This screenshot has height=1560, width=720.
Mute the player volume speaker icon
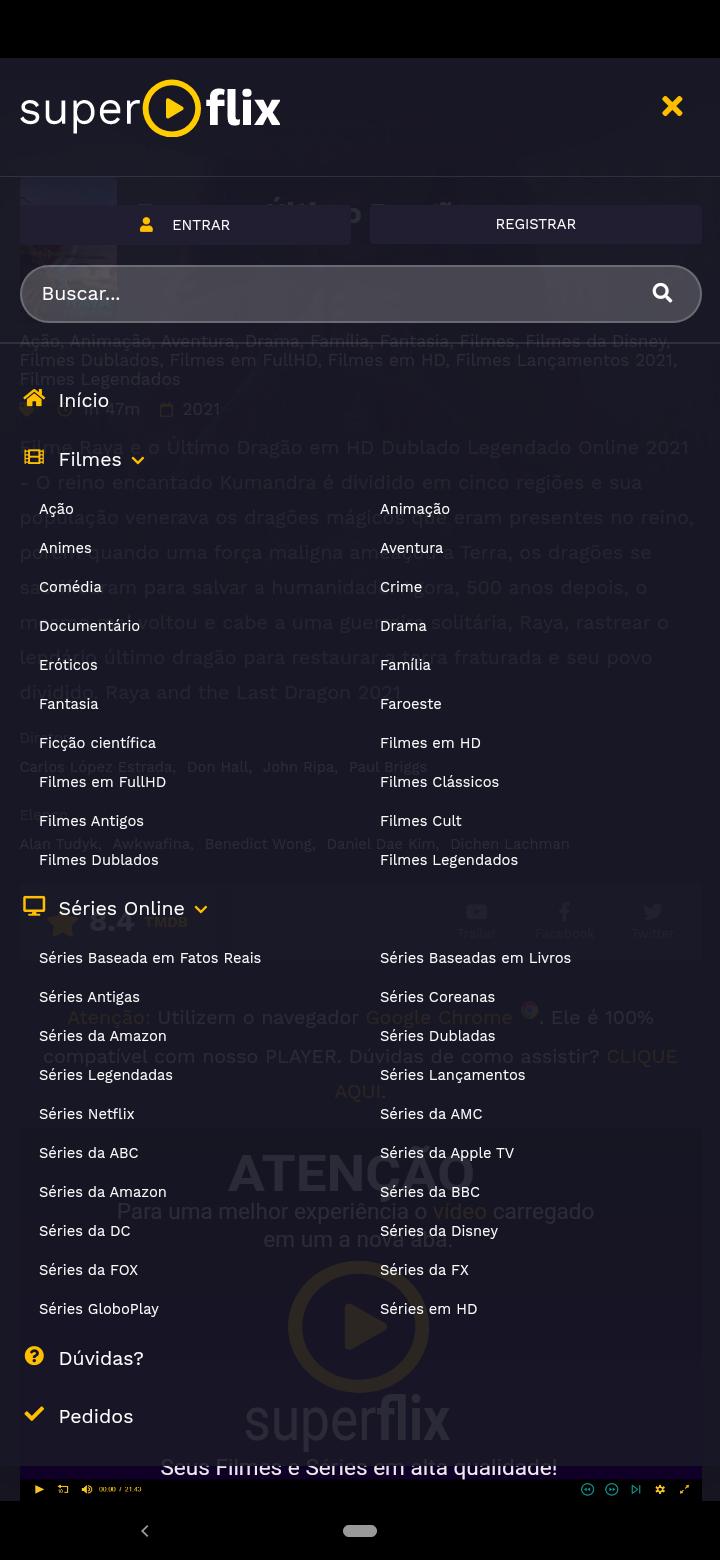click(x=87, y=1489)
